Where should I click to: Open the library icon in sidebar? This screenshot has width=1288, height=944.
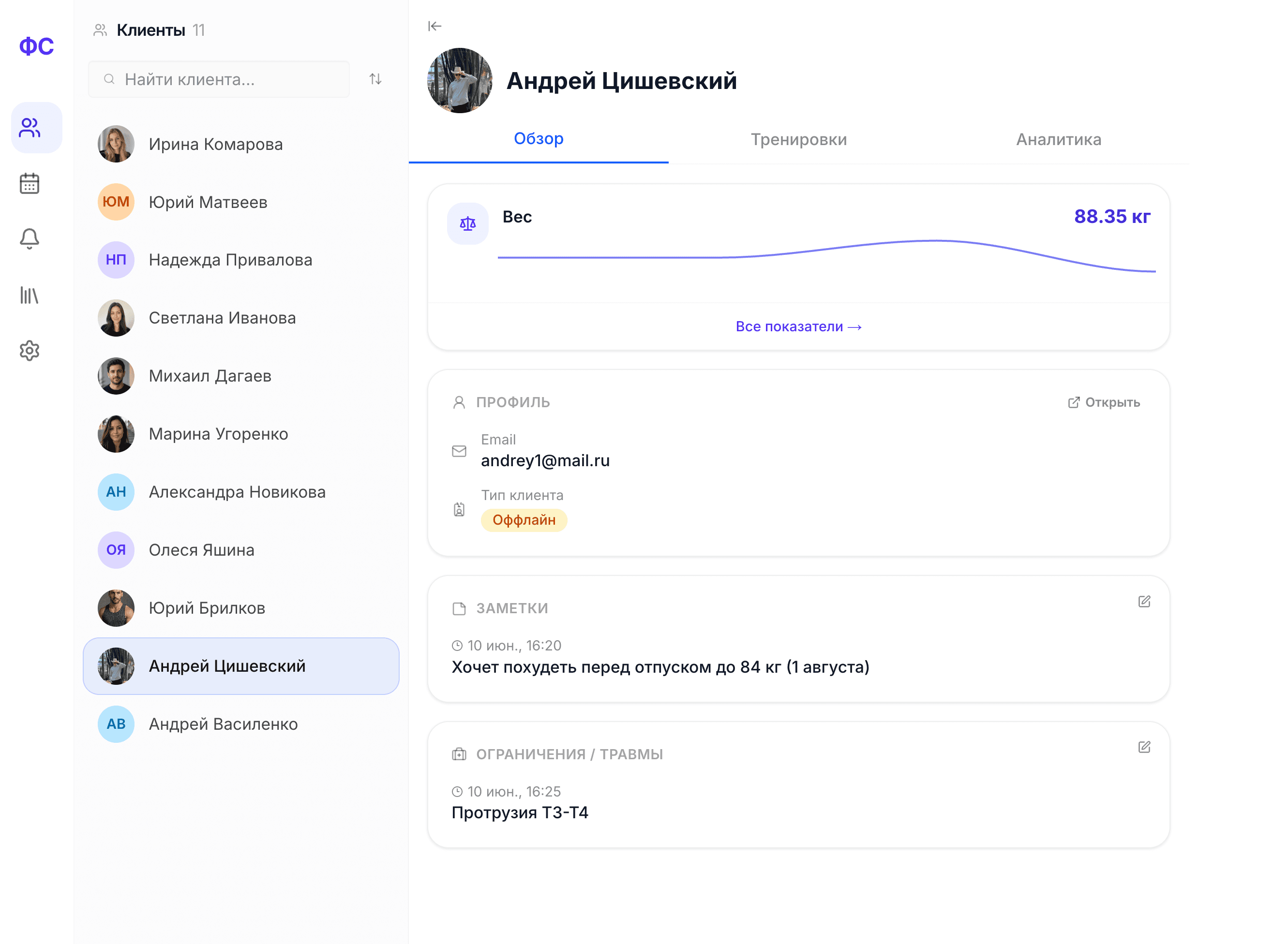(x=30, y=295)
